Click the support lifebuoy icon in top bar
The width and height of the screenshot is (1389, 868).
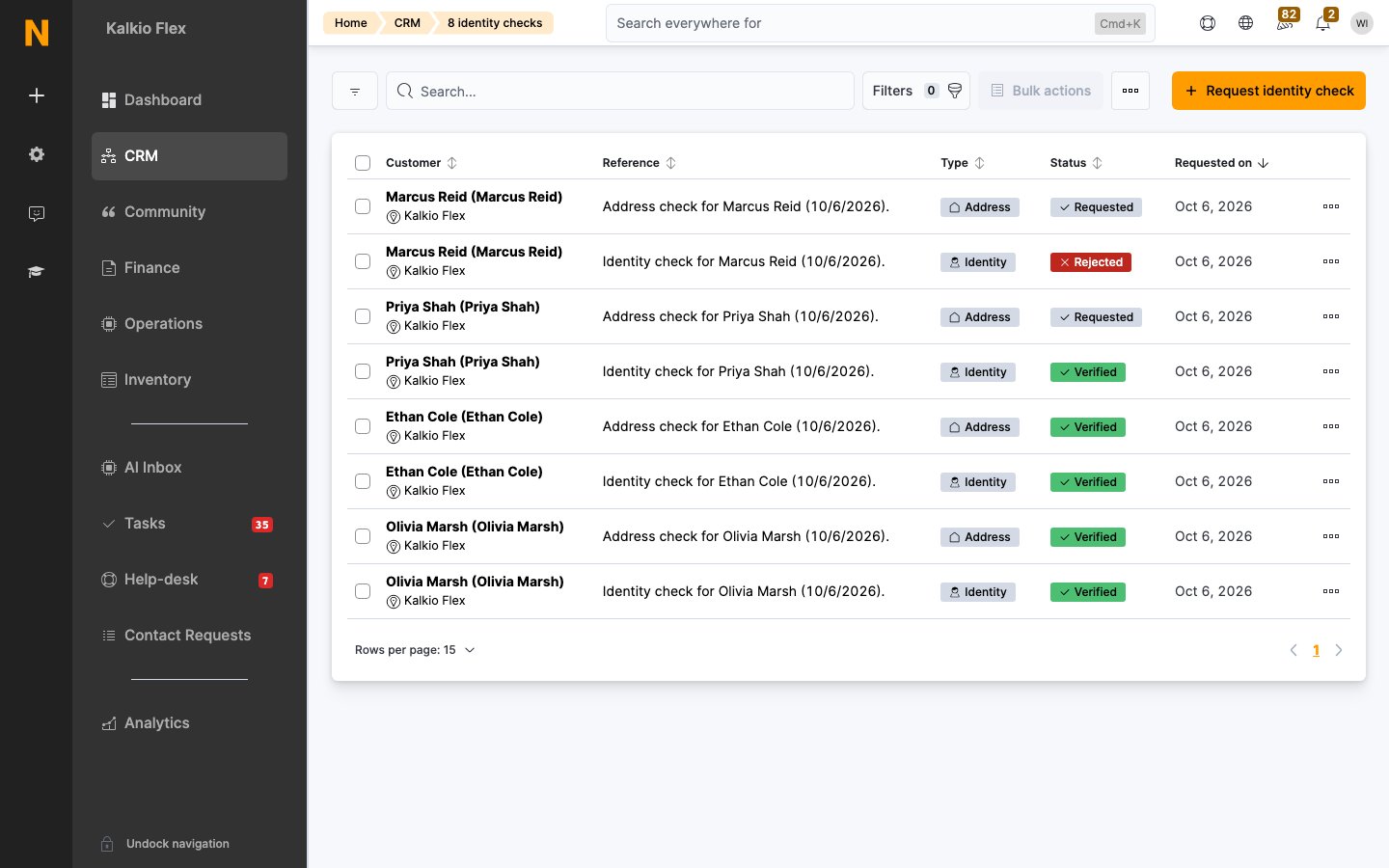click(1208, 23)
